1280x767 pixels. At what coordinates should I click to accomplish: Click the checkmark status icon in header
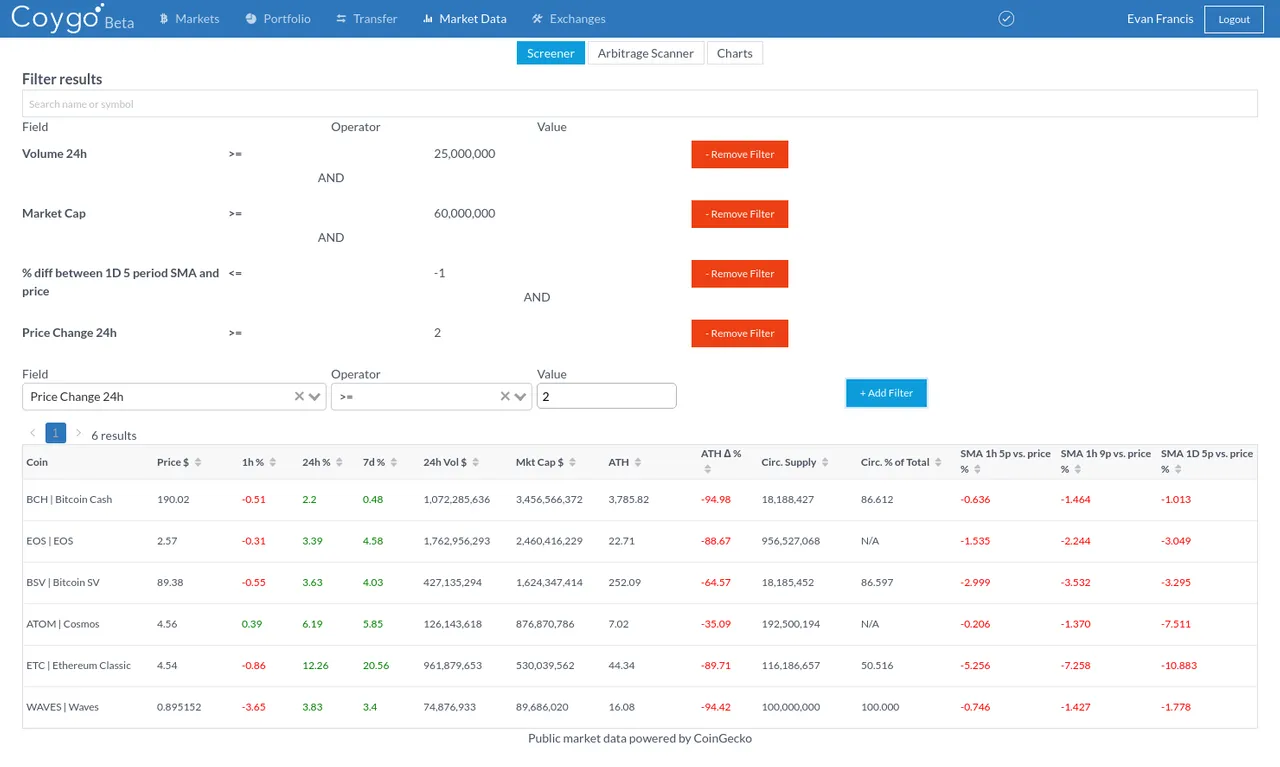(1007, 19)
